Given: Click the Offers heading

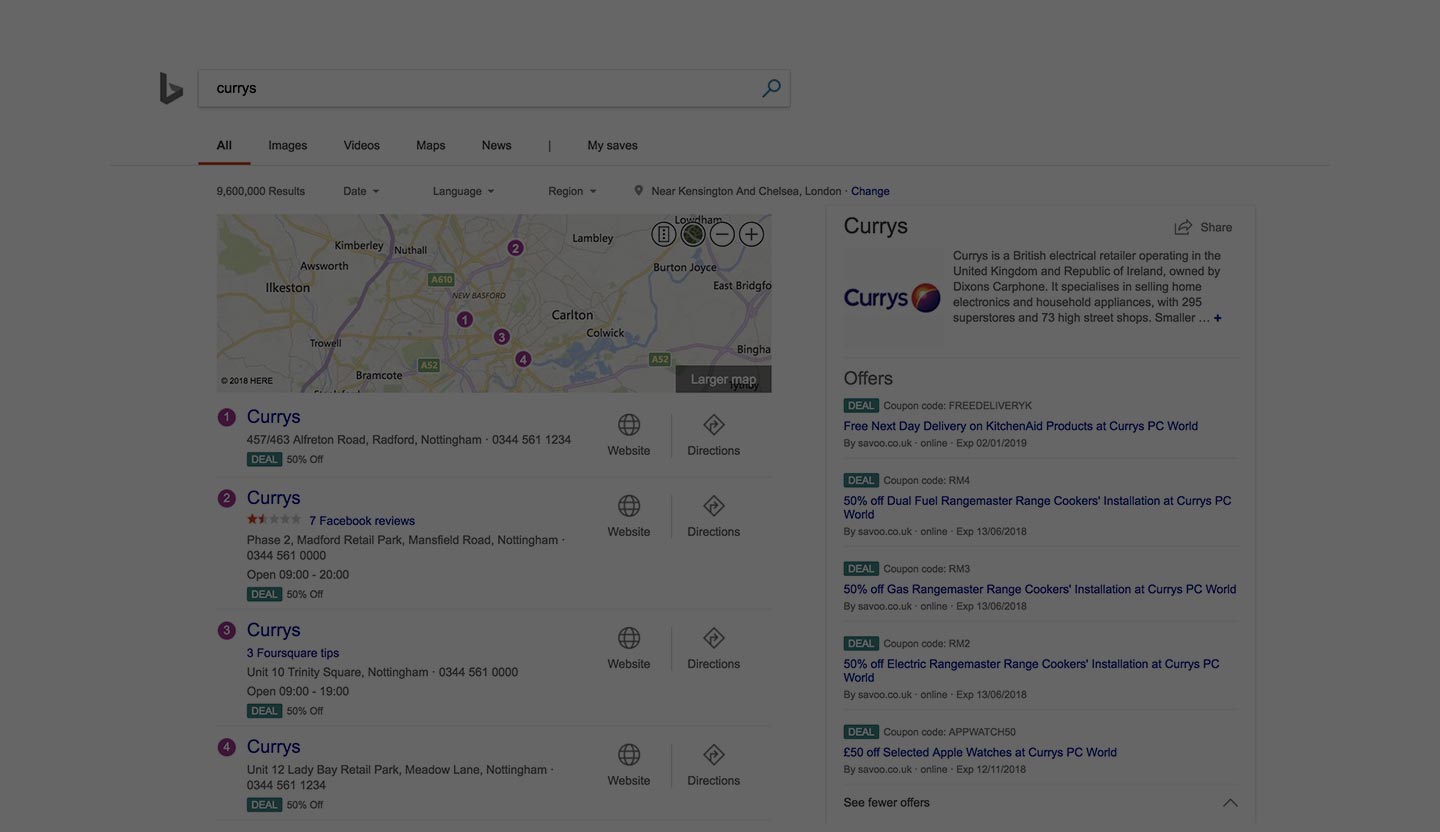Looking at the screenshot, I should (868, 379).
